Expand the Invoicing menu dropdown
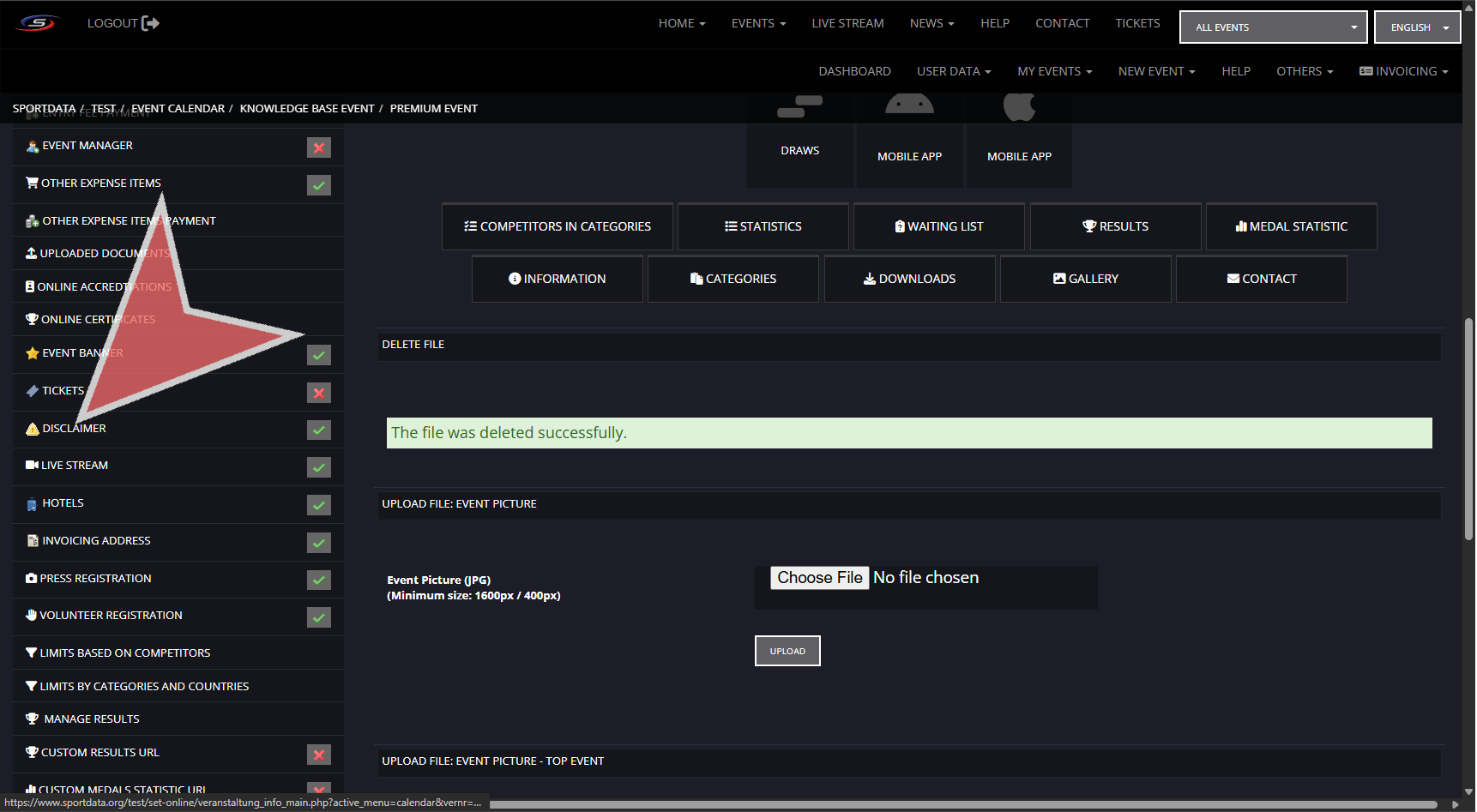This screenshot has height=812, width=1477. coord(1404,71)
